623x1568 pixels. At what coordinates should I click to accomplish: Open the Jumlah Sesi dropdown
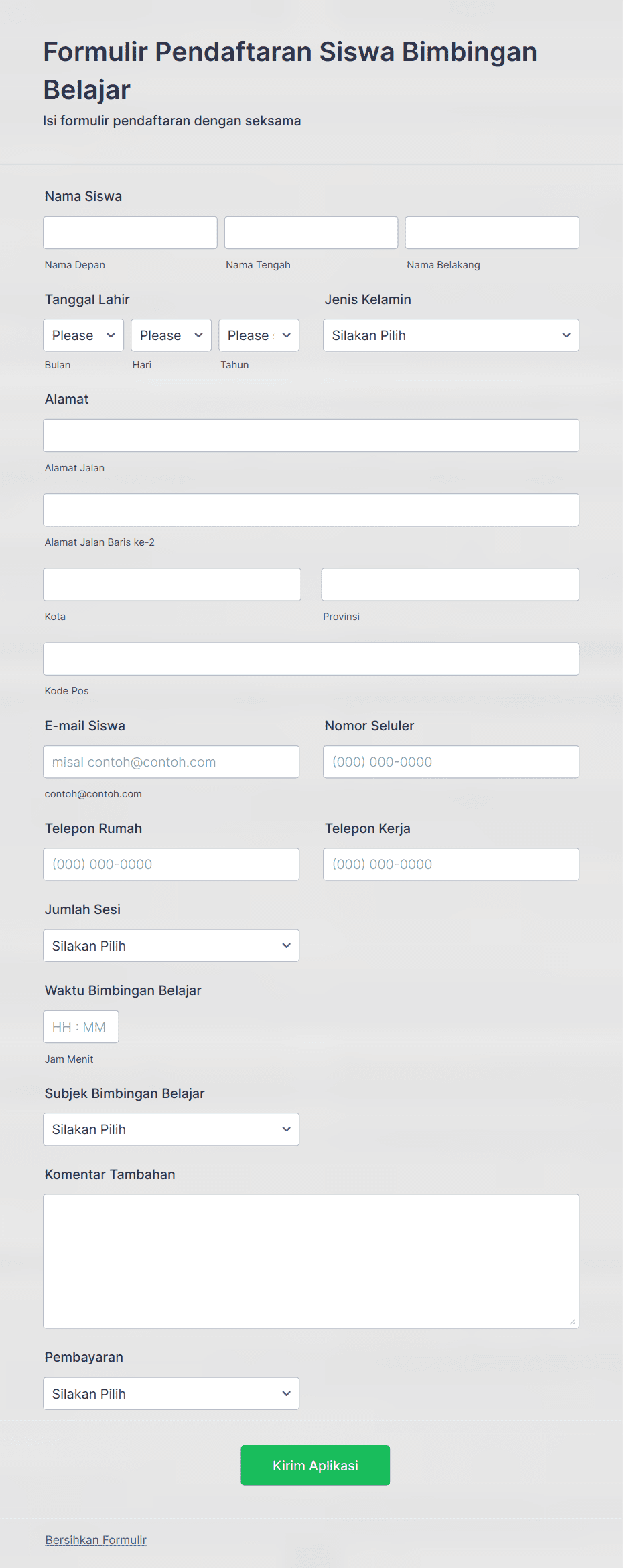tap(171, 945)
